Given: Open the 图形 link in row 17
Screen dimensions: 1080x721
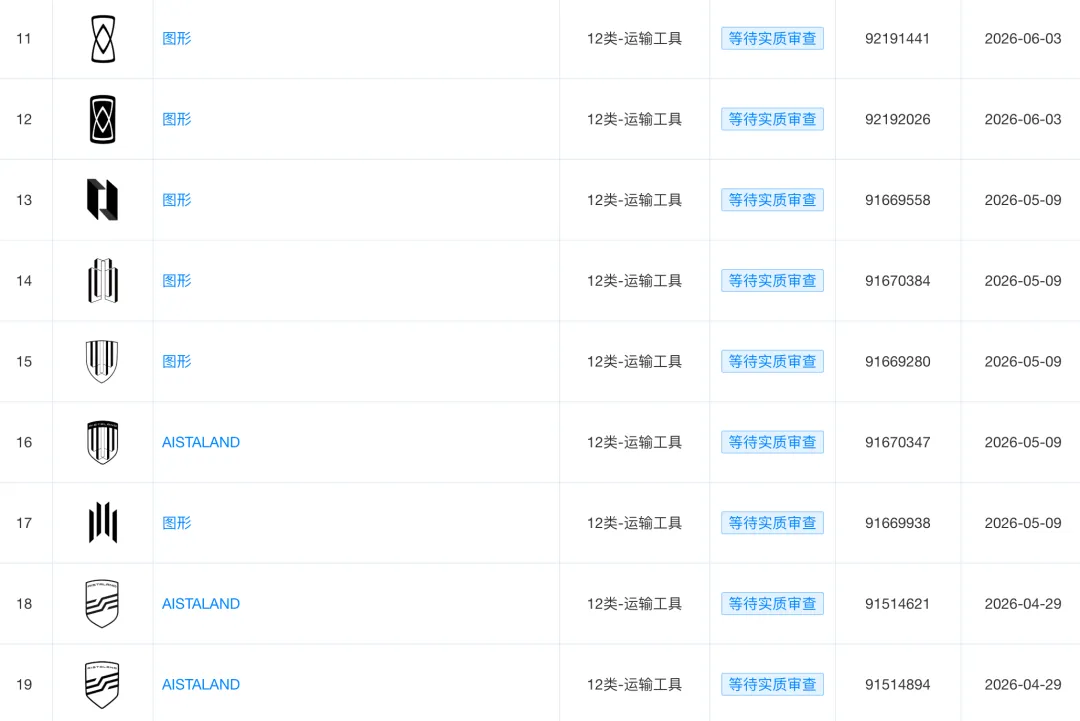Looking at the screenshot, I should [x=177, y=523].
